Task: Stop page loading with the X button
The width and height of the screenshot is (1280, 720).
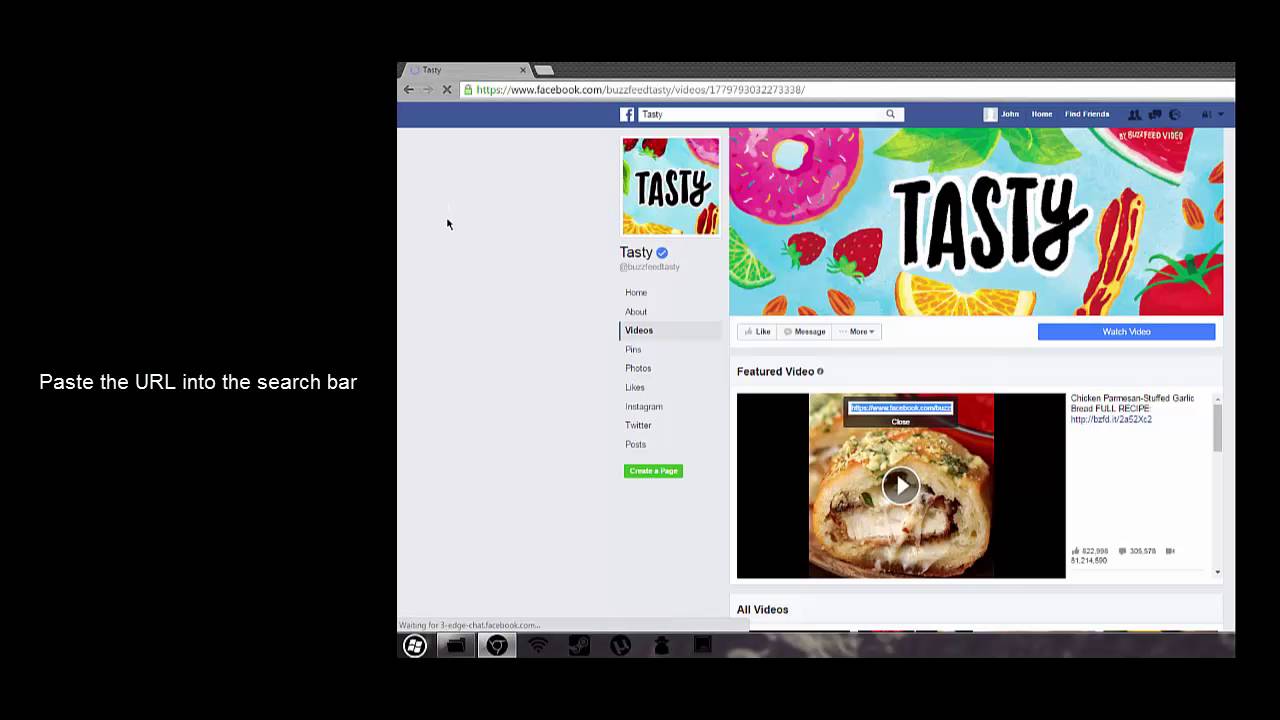Action: (x=447, y=90)
